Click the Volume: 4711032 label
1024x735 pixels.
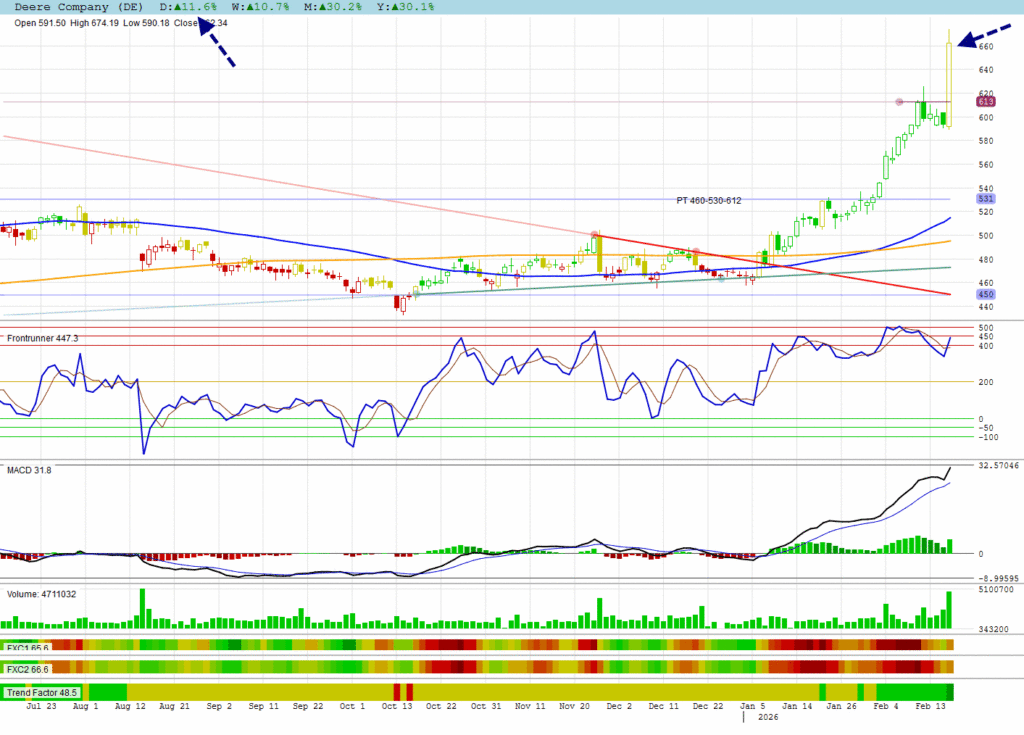pos(42,594)
